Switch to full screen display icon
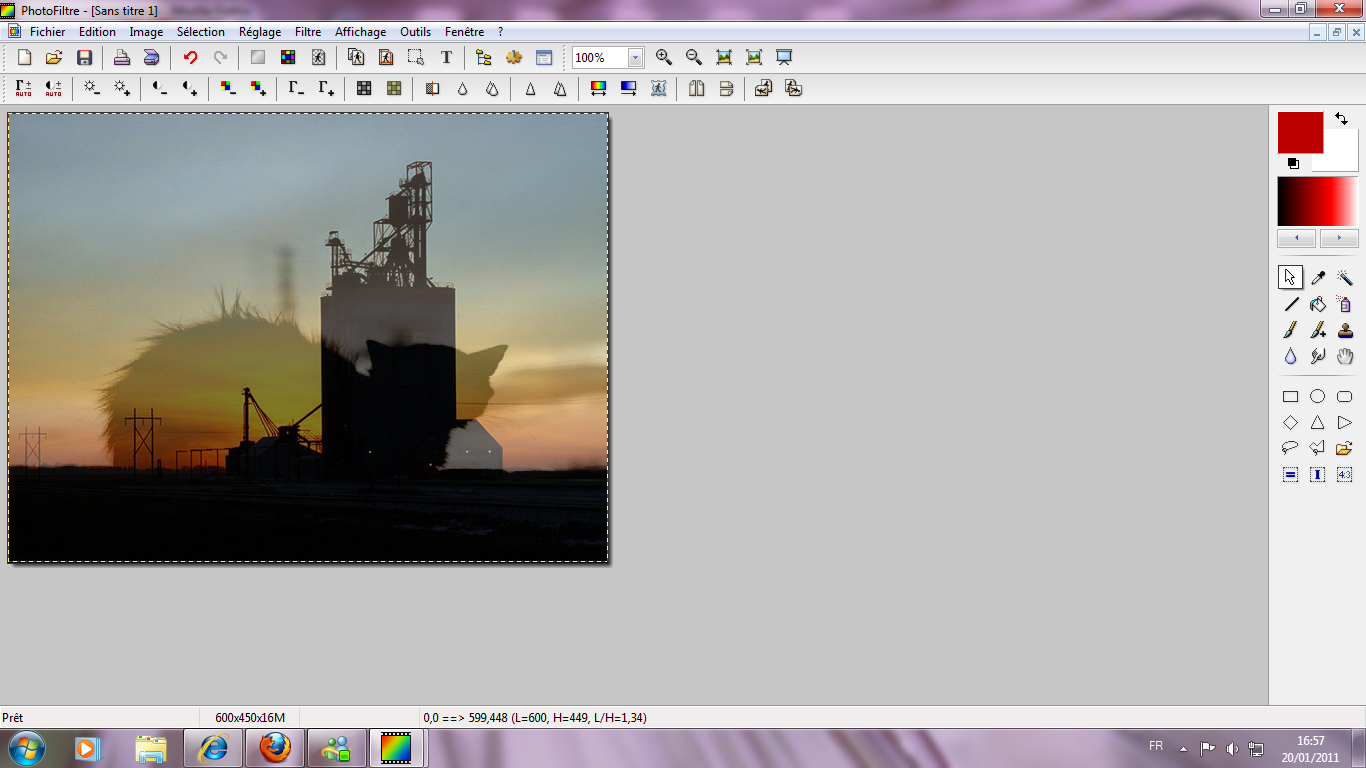This screenshot has height=768, width=1366. [x=784, y=58]
